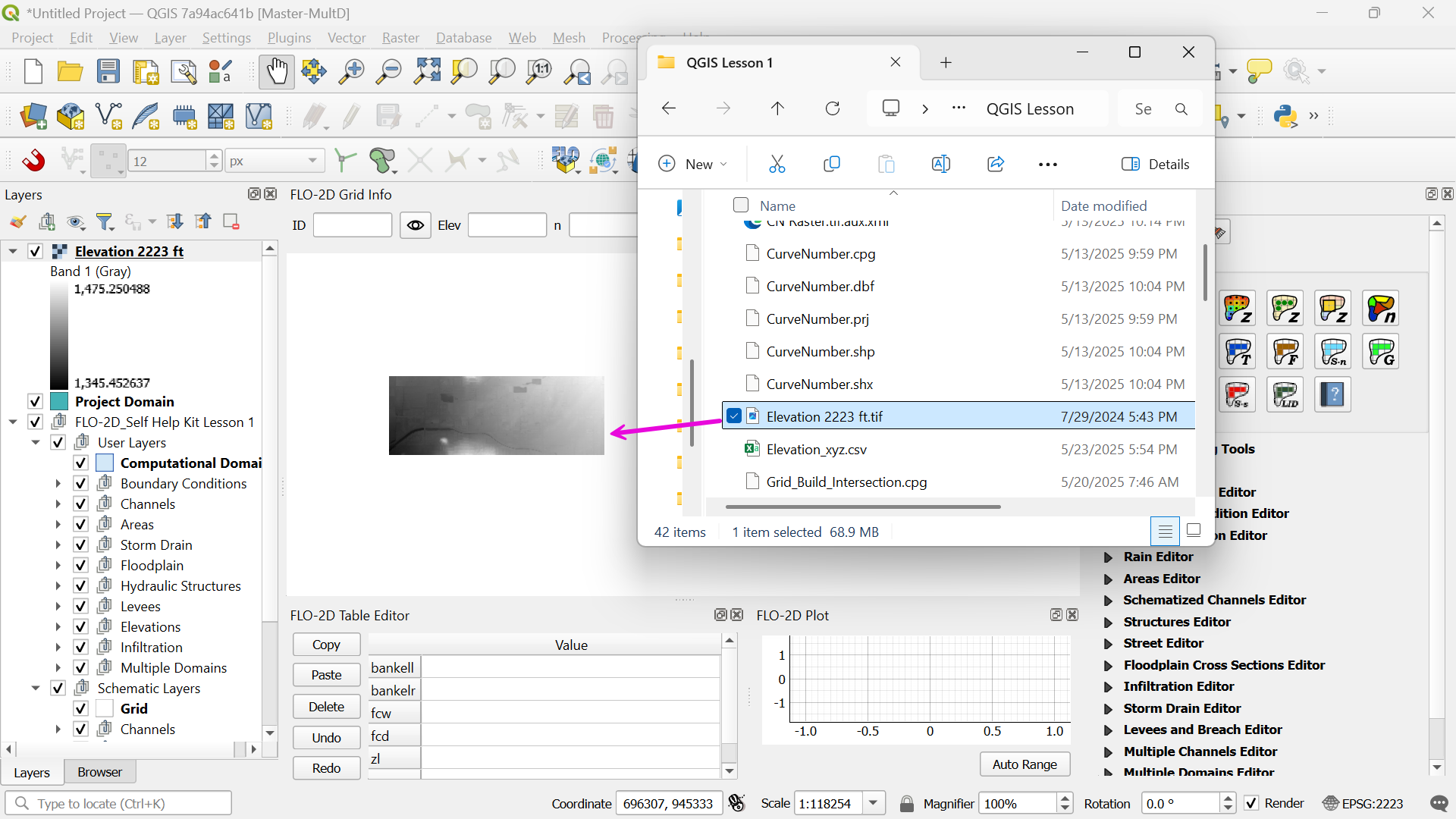
Task: Click the eye icon in Grid Info
Action: (x=415, y=225)
